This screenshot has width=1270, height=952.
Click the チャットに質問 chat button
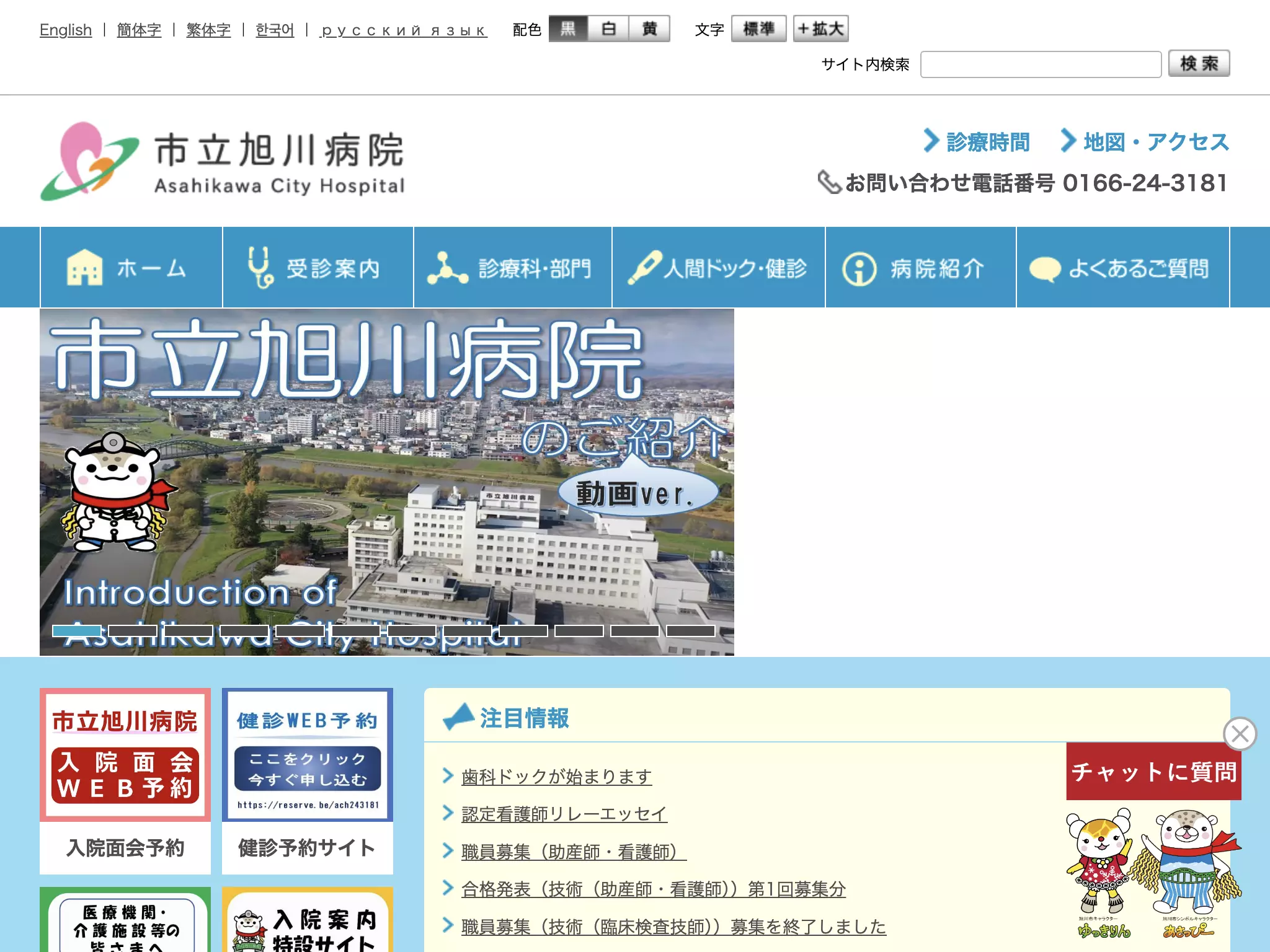pos(1153,772)
